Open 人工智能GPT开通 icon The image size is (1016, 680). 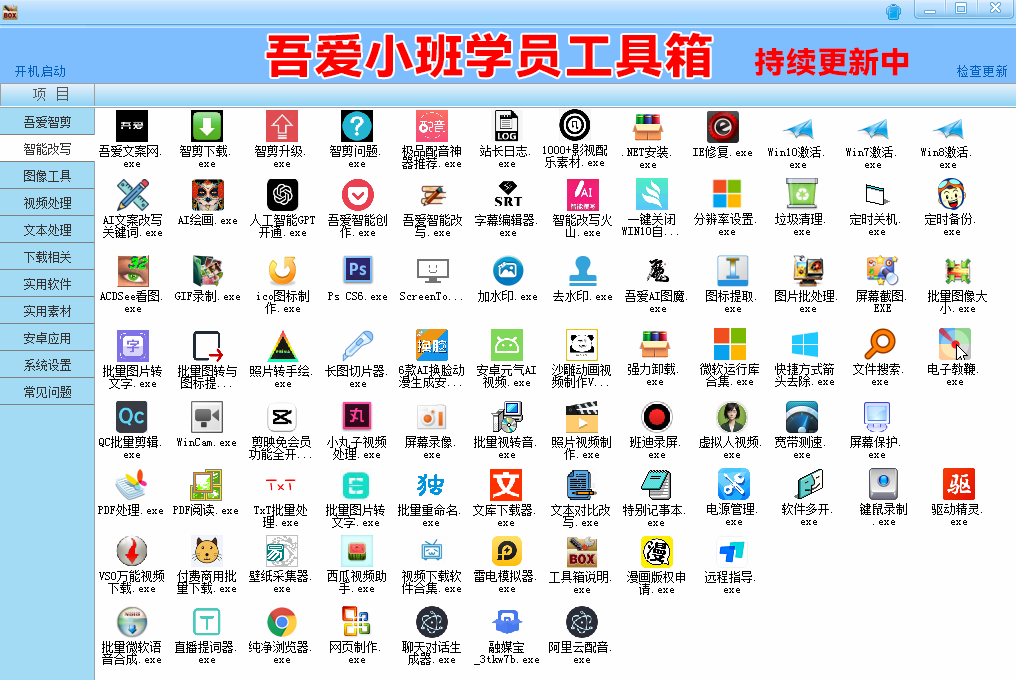coord(282,195)
